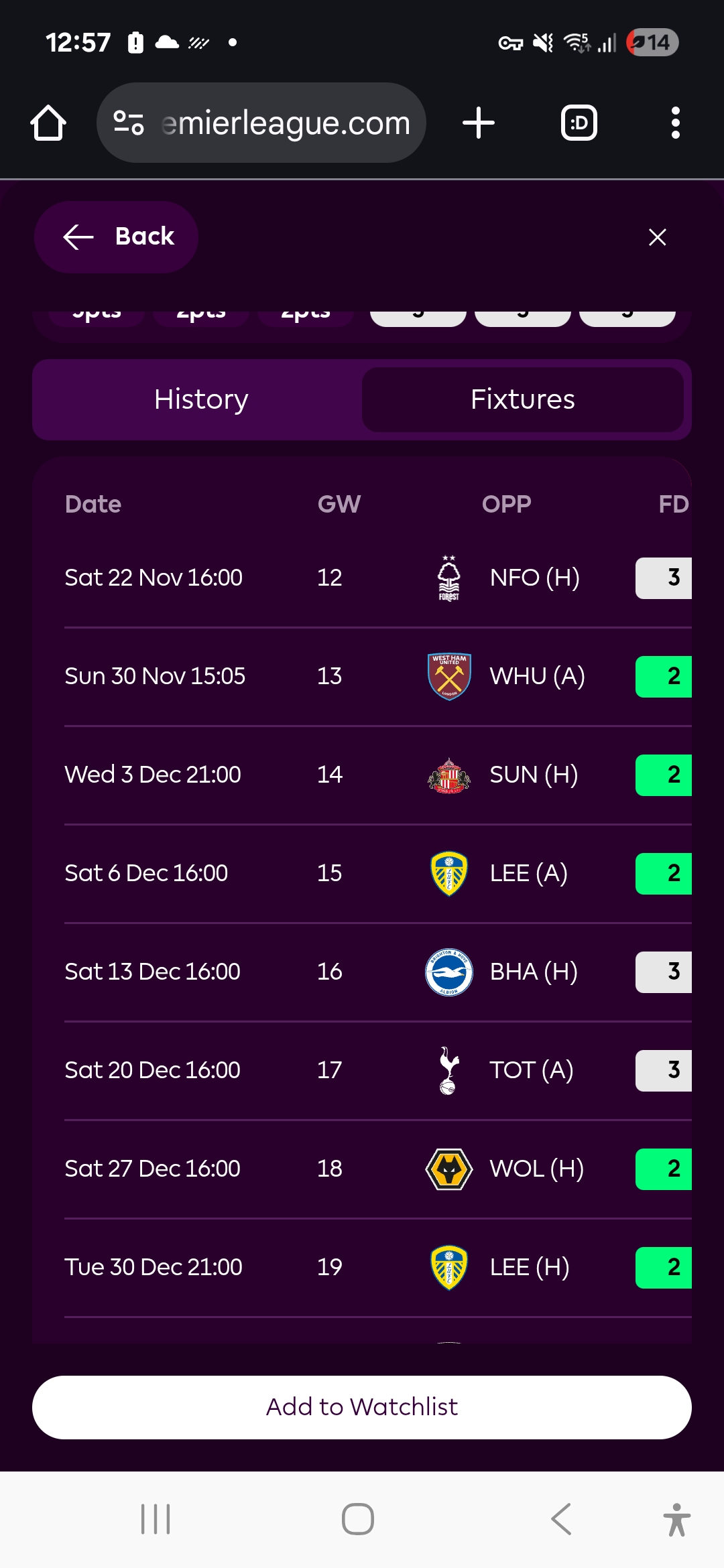The image size is (724, 1568).
Task: Open the browser three-dot menu
Action: point(675,123)
